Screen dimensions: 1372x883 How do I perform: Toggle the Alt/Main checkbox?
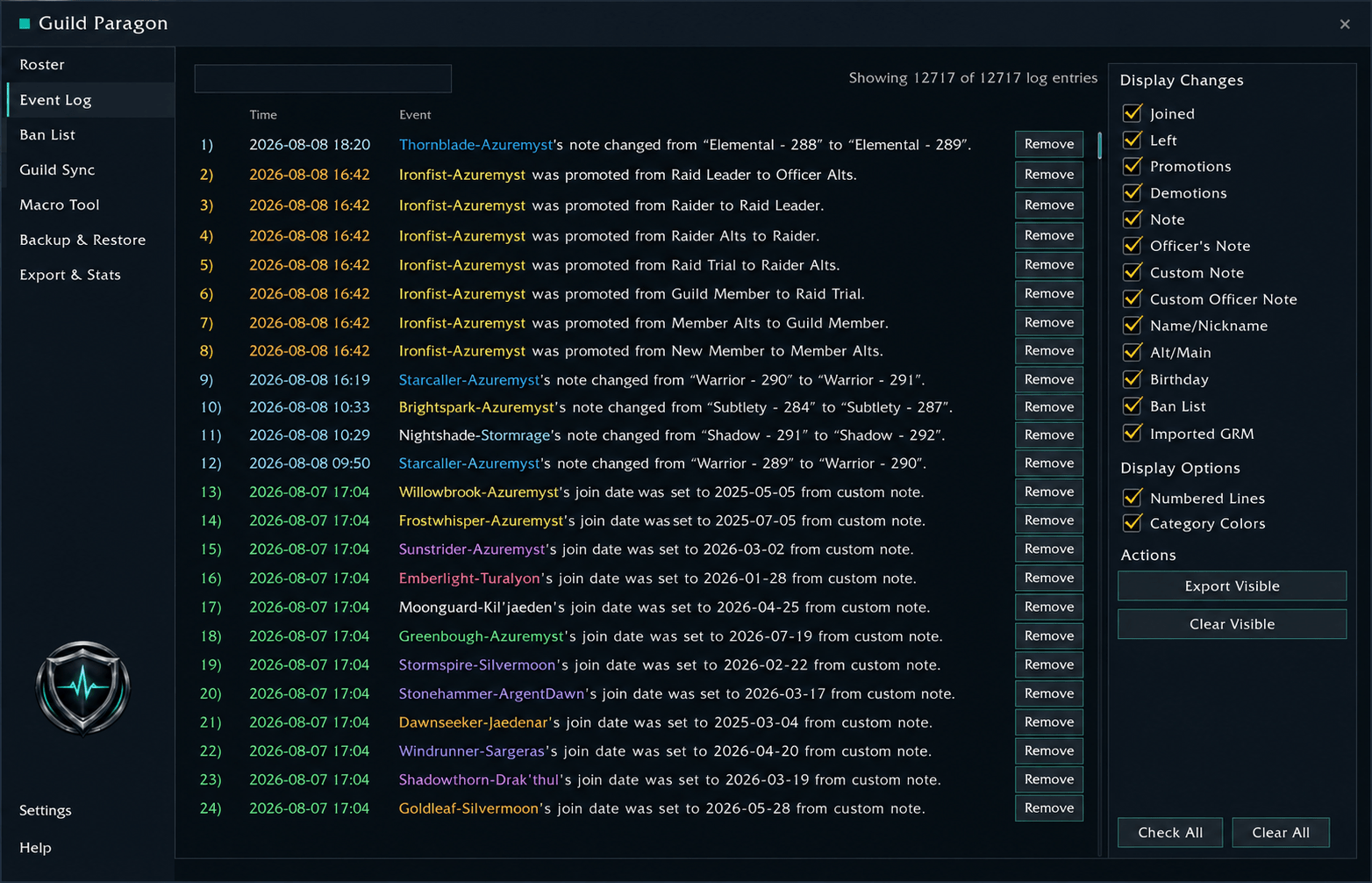[1133, 352]
